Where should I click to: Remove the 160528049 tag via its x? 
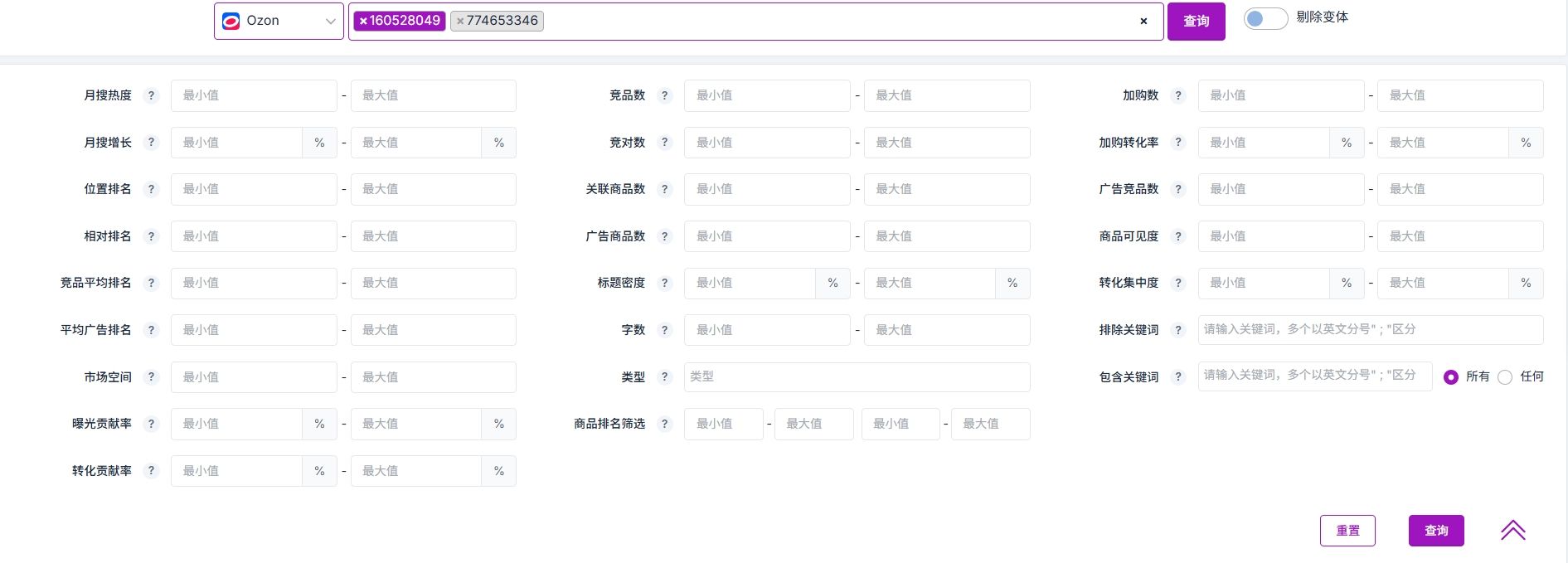pyautogui.click(x=363, y=21)
